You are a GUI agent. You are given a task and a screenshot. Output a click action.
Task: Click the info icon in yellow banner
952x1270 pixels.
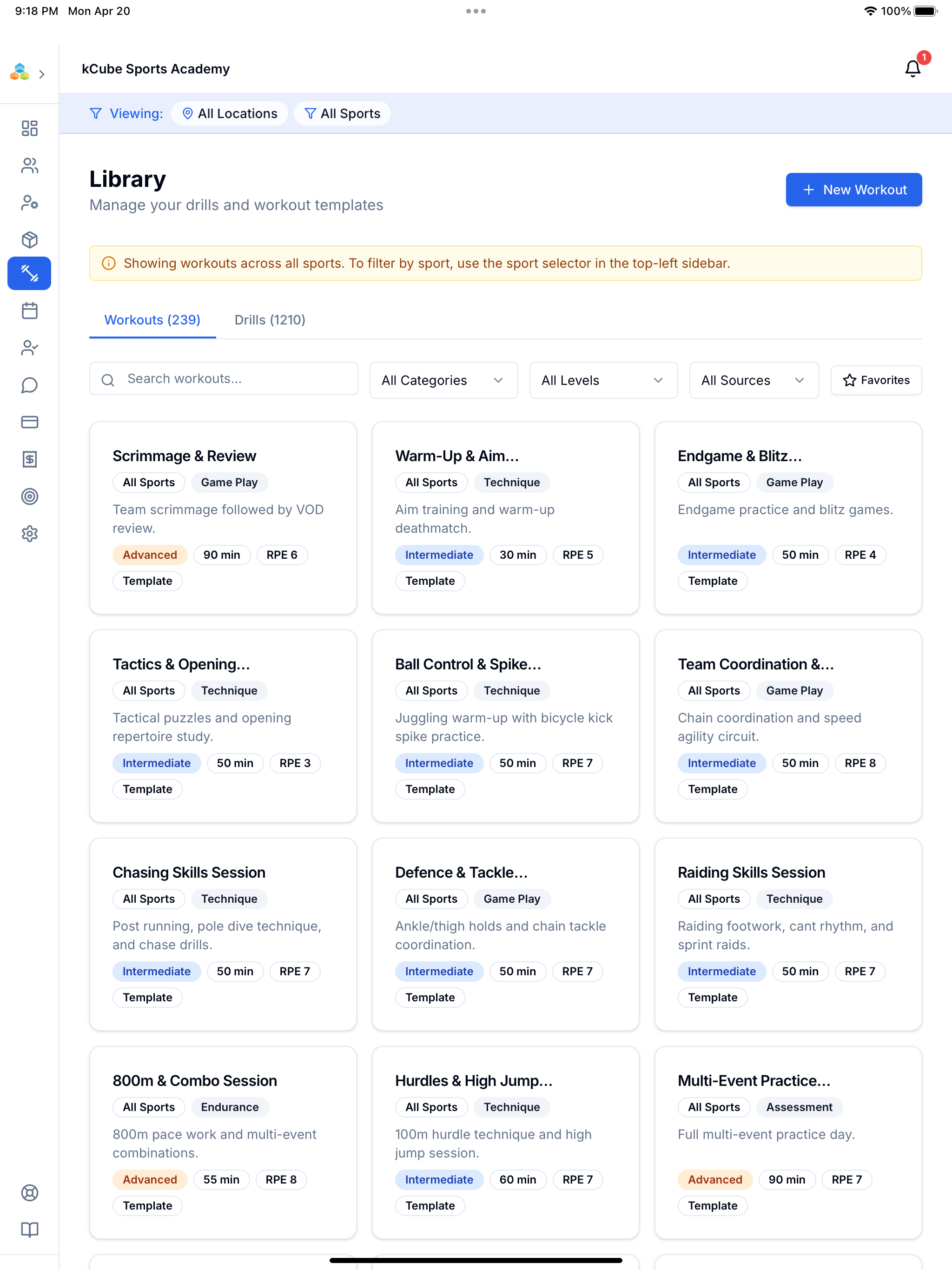pyautogui.click(x=108, y=264)
